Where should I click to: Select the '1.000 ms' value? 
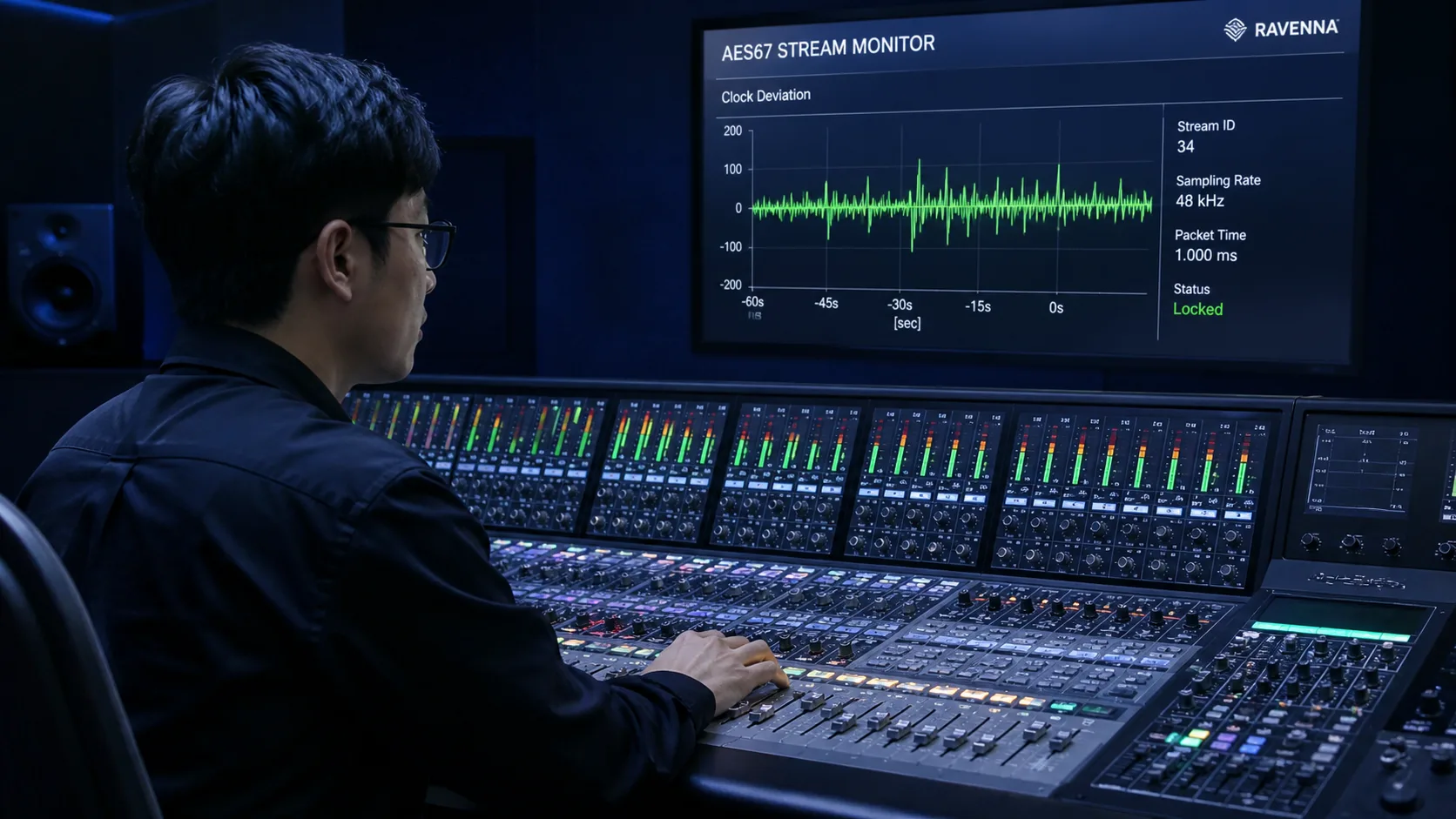click(x=1206, y=255)
